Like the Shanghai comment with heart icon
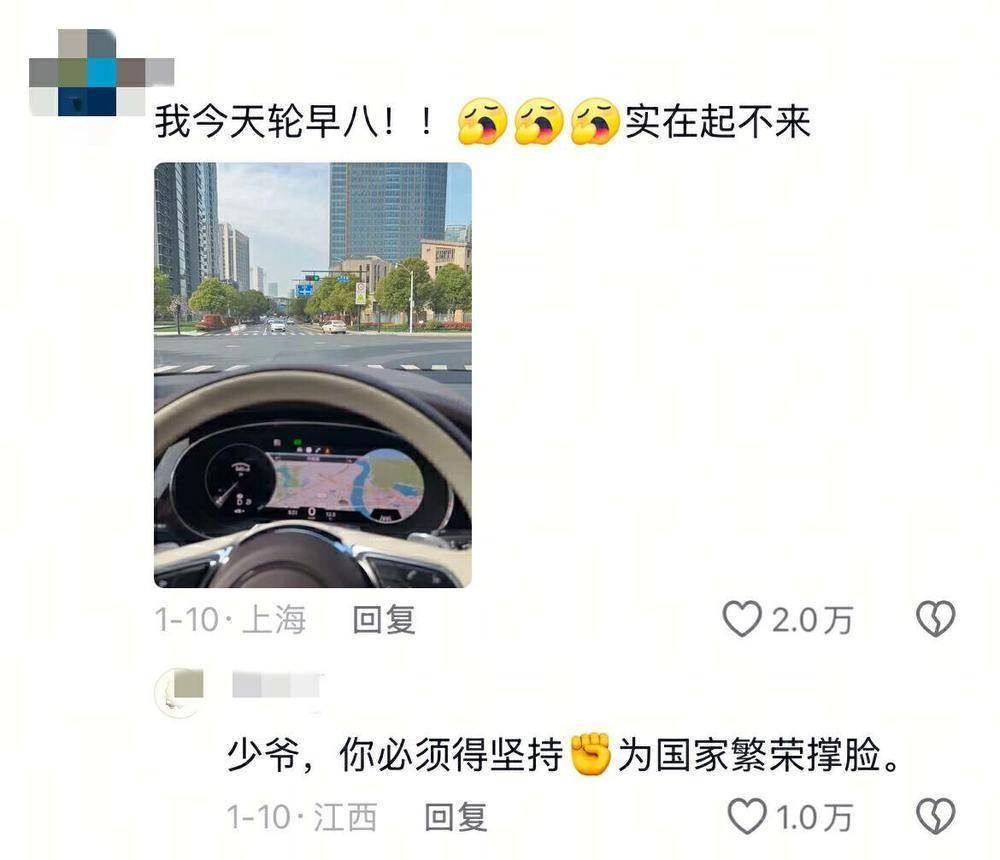 pyautogui.click(x=742, y=619)
